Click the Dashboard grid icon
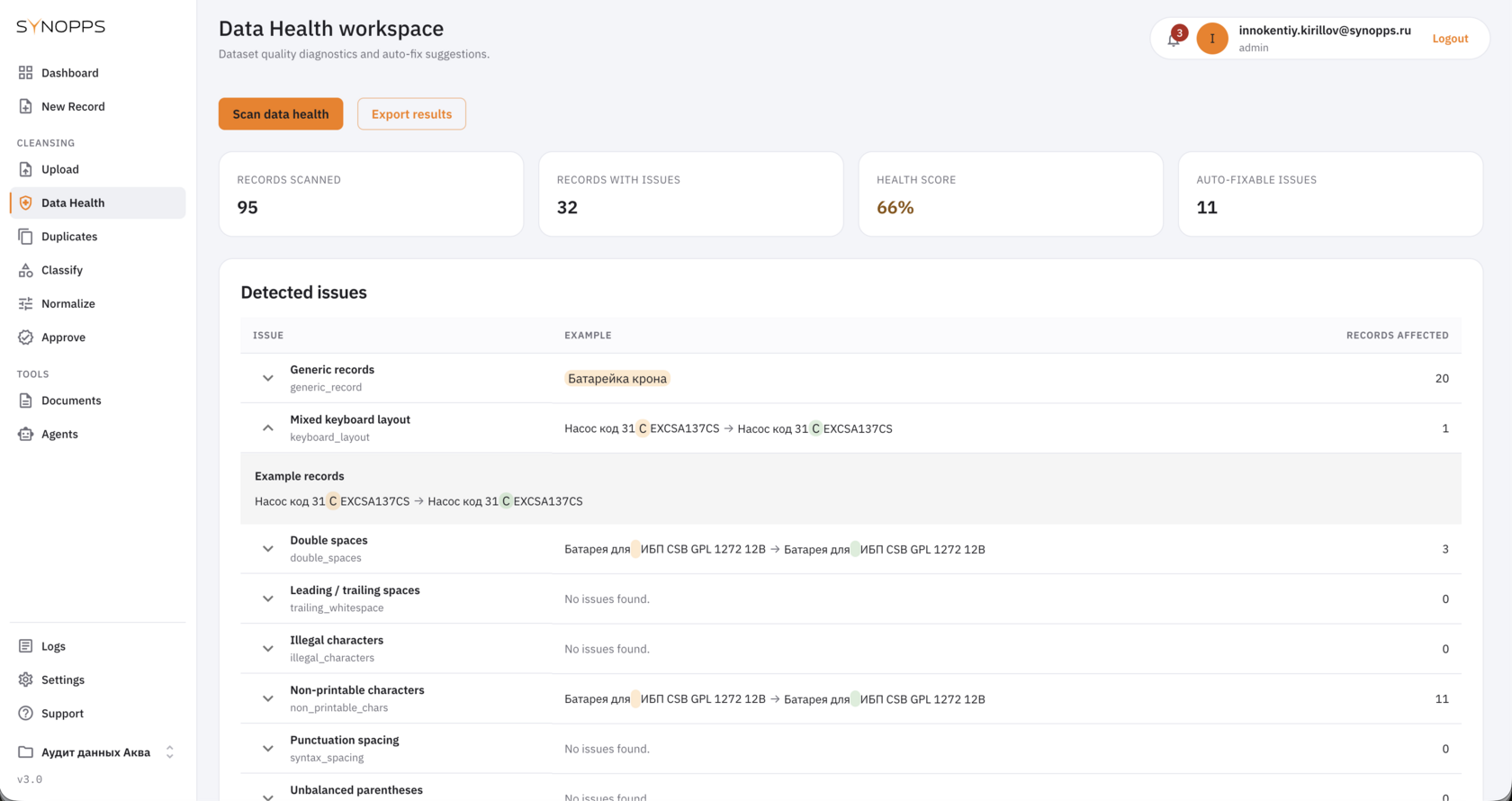This screenshot has width=1512, height=801. pyautogui.click(x=25, y=73)
